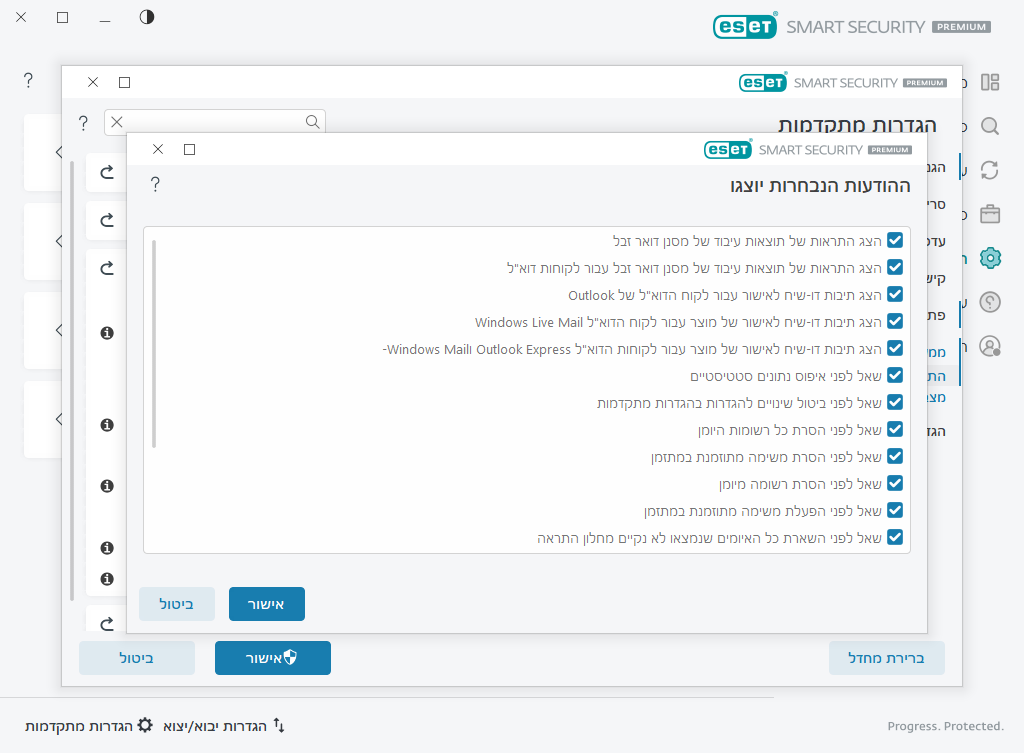Toggle the spam filter checkbox for 'לקוחות דוא"ל'
This screenshot has height=753, width=1024.
[895, 267]
